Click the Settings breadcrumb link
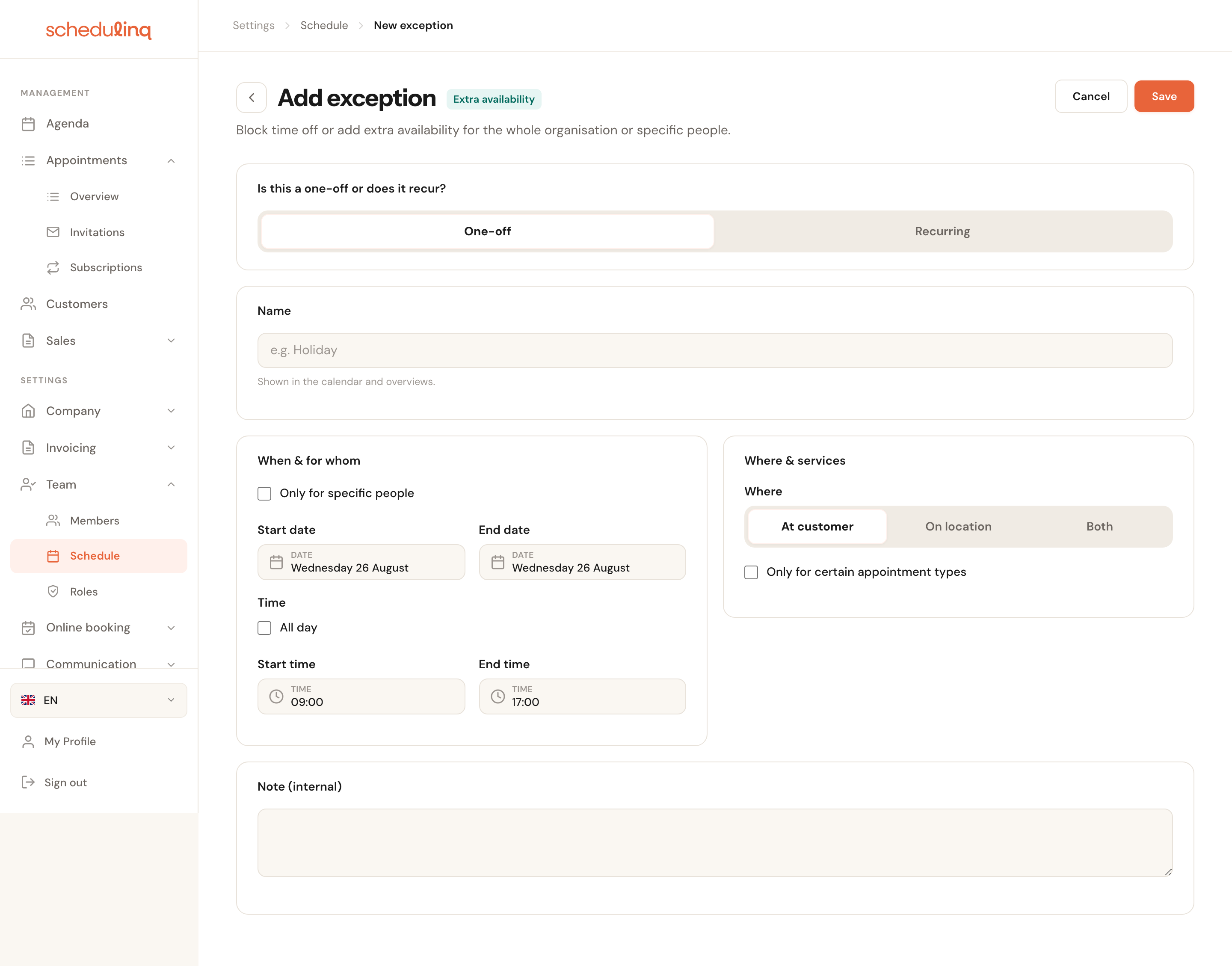This screenshot has width=1232, height=966. 253,25
